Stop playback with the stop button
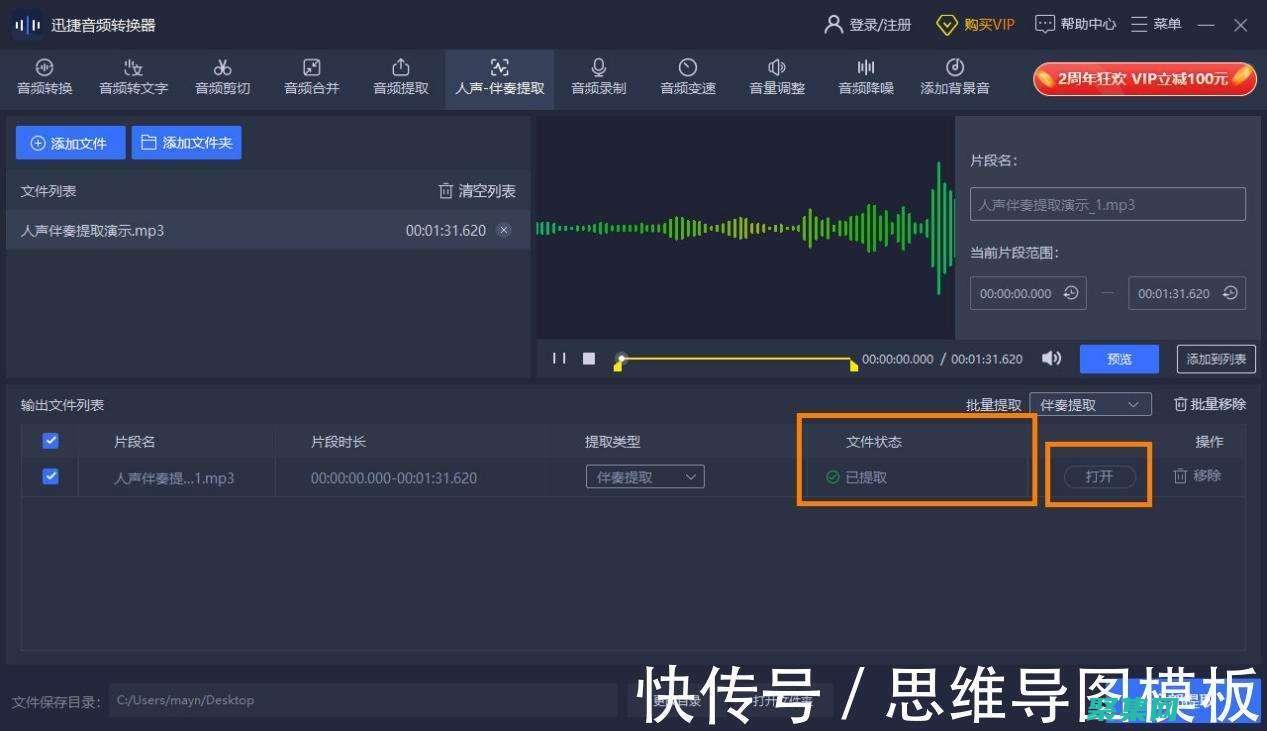The image size is (1267, 731). [x=588, y=358]
